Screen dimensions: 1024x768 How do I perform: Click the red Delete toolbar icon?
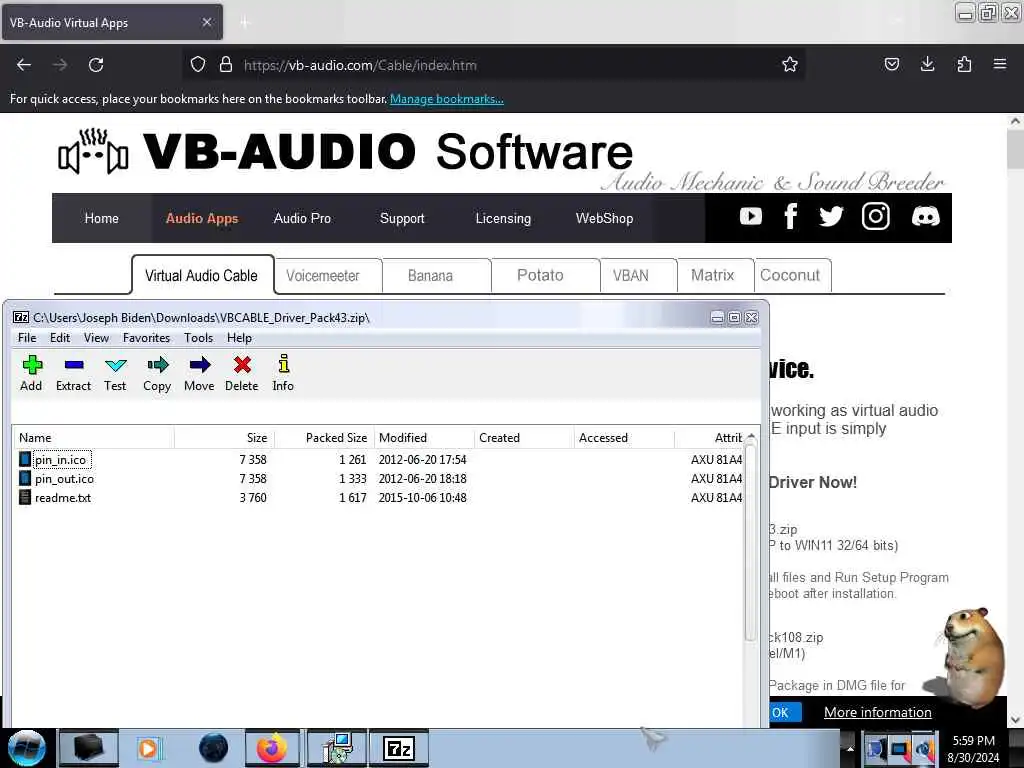(x=242, y=373)
